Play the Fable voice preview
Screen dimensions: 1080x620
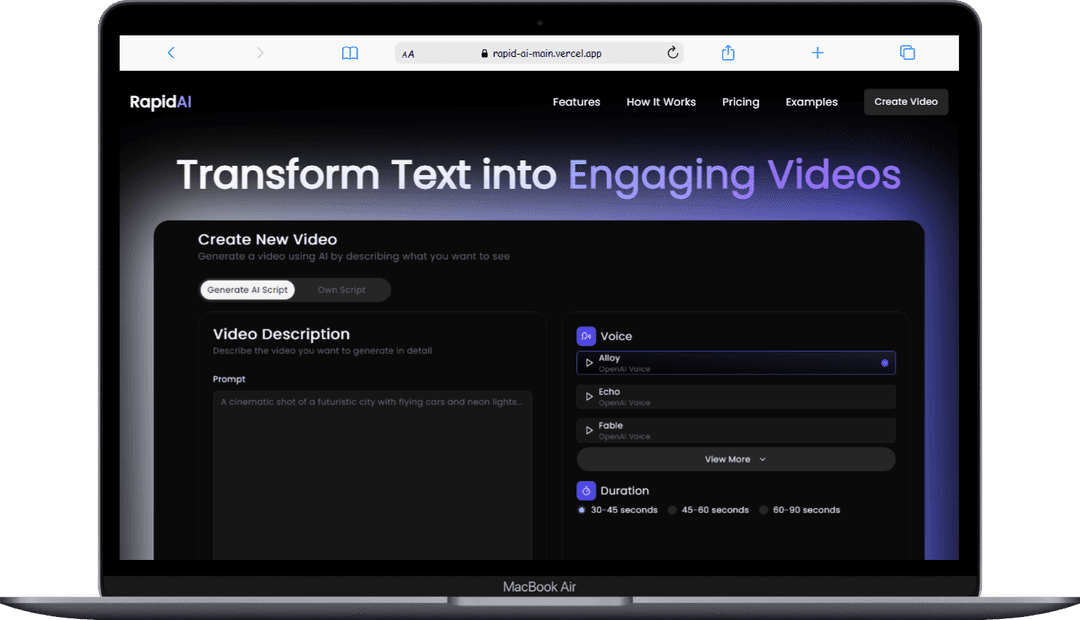point(589,431)
